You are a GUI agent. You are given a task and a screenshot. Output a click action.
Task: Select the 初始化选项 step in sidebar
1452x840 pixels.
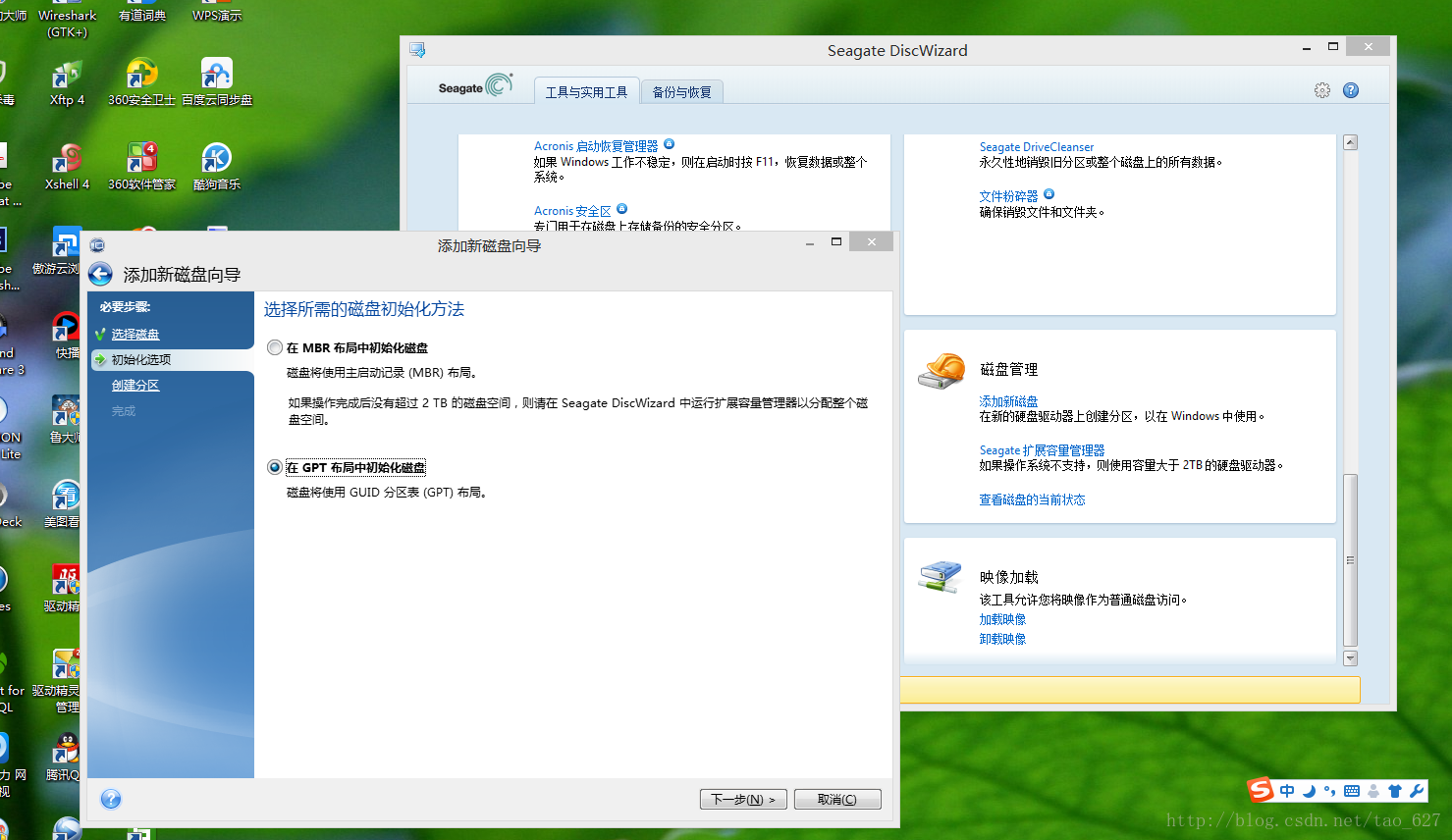point(141,360)
